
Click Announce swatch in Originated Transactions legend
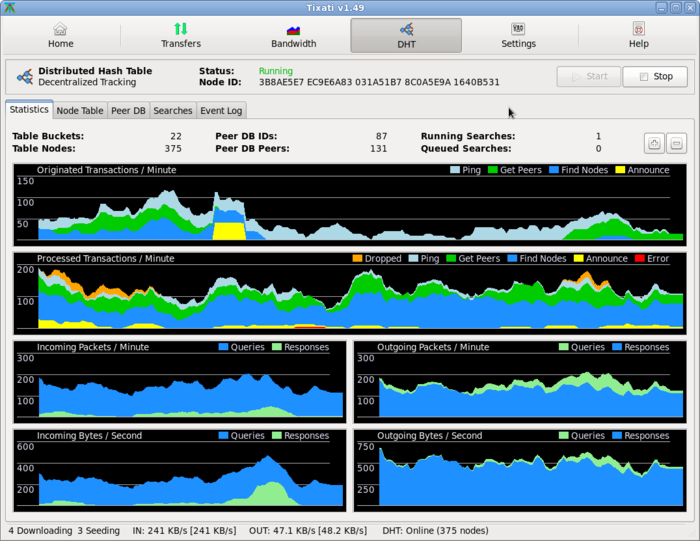(620, 170)
